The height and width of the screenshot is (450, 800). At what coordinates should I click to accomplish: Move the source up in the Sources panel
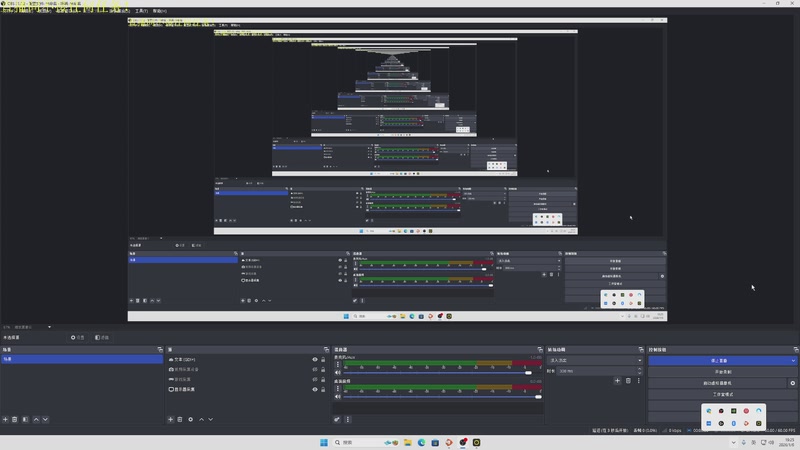201,419
